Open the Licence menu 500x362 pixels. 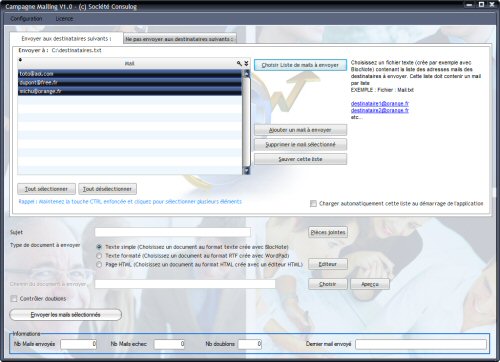(x=64, y=19)
